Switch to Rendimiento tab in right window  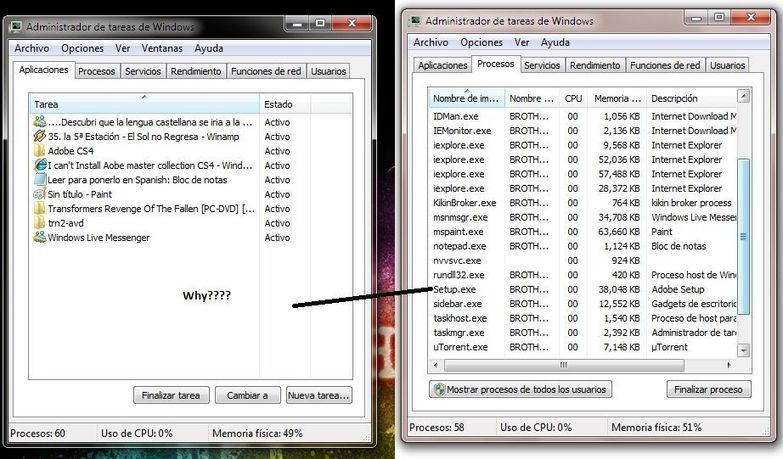point(595,65)
